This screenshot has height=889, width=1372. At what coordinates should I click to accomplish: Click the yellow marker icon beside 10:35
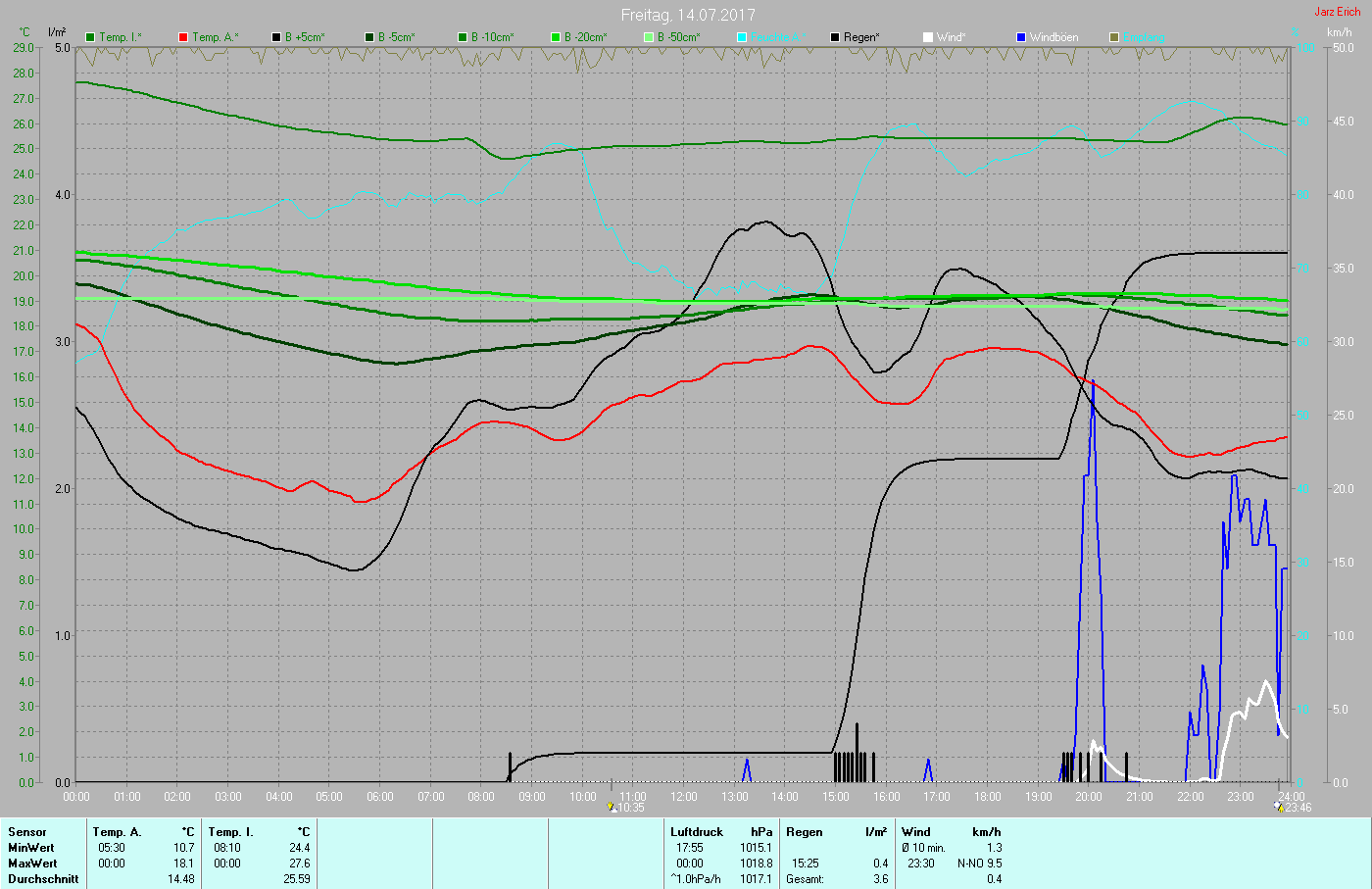[612, 807]
